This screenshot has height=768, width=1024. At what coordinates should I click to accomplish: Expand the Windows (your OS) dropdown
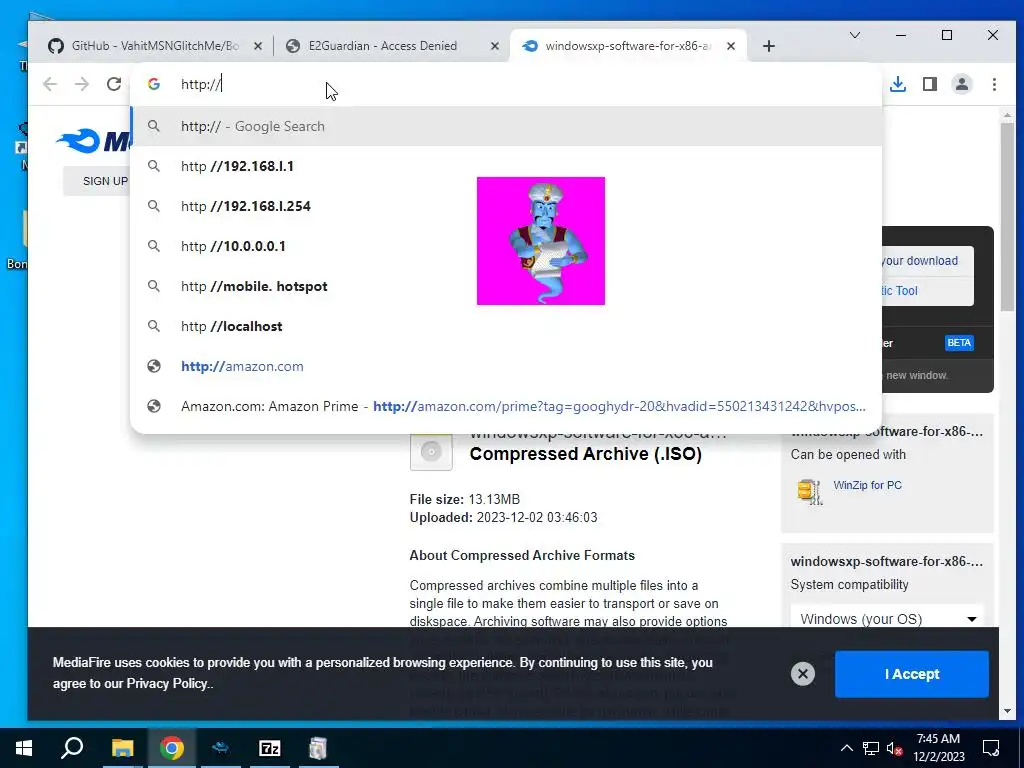(887, 618)
